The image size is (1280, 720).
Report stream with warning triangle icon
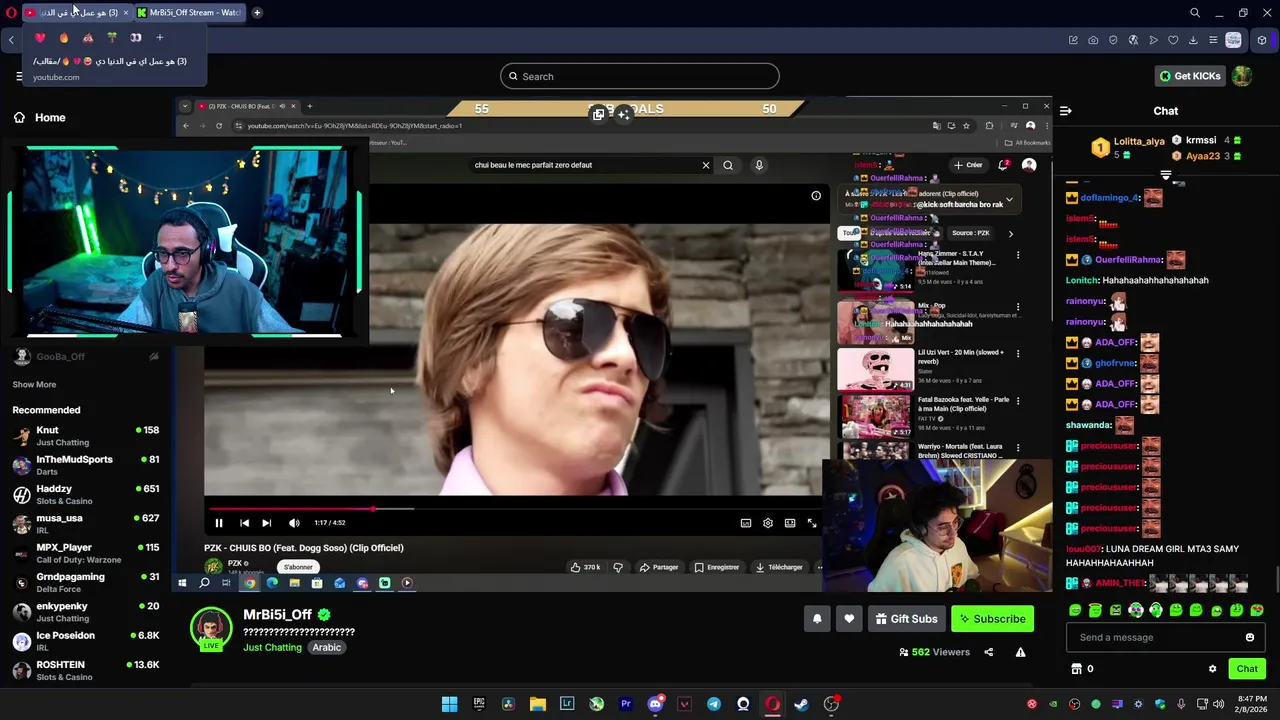(x=1020, y=652)
